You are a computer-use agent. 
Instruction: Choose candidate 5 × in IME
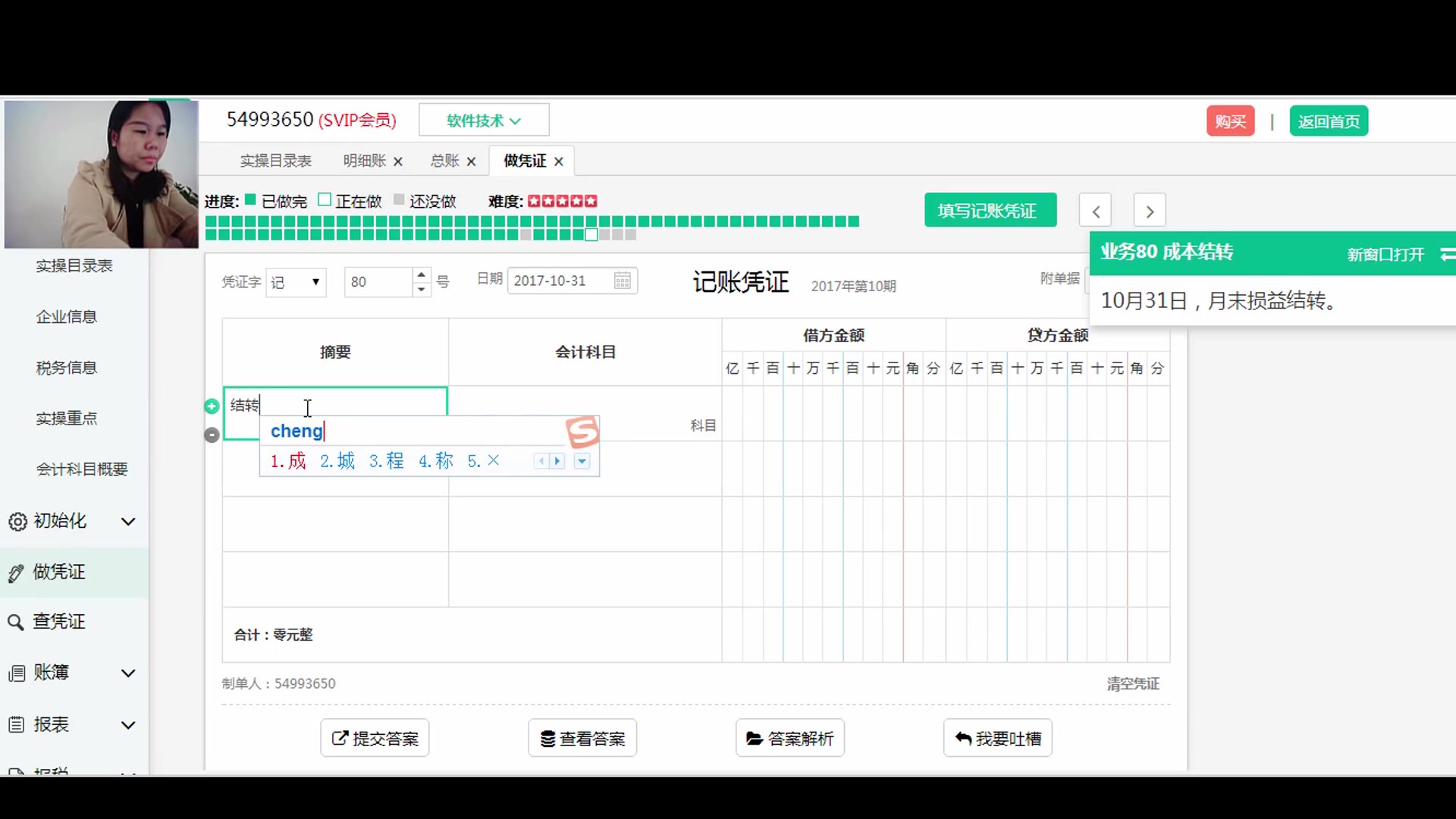coord(484,461)
